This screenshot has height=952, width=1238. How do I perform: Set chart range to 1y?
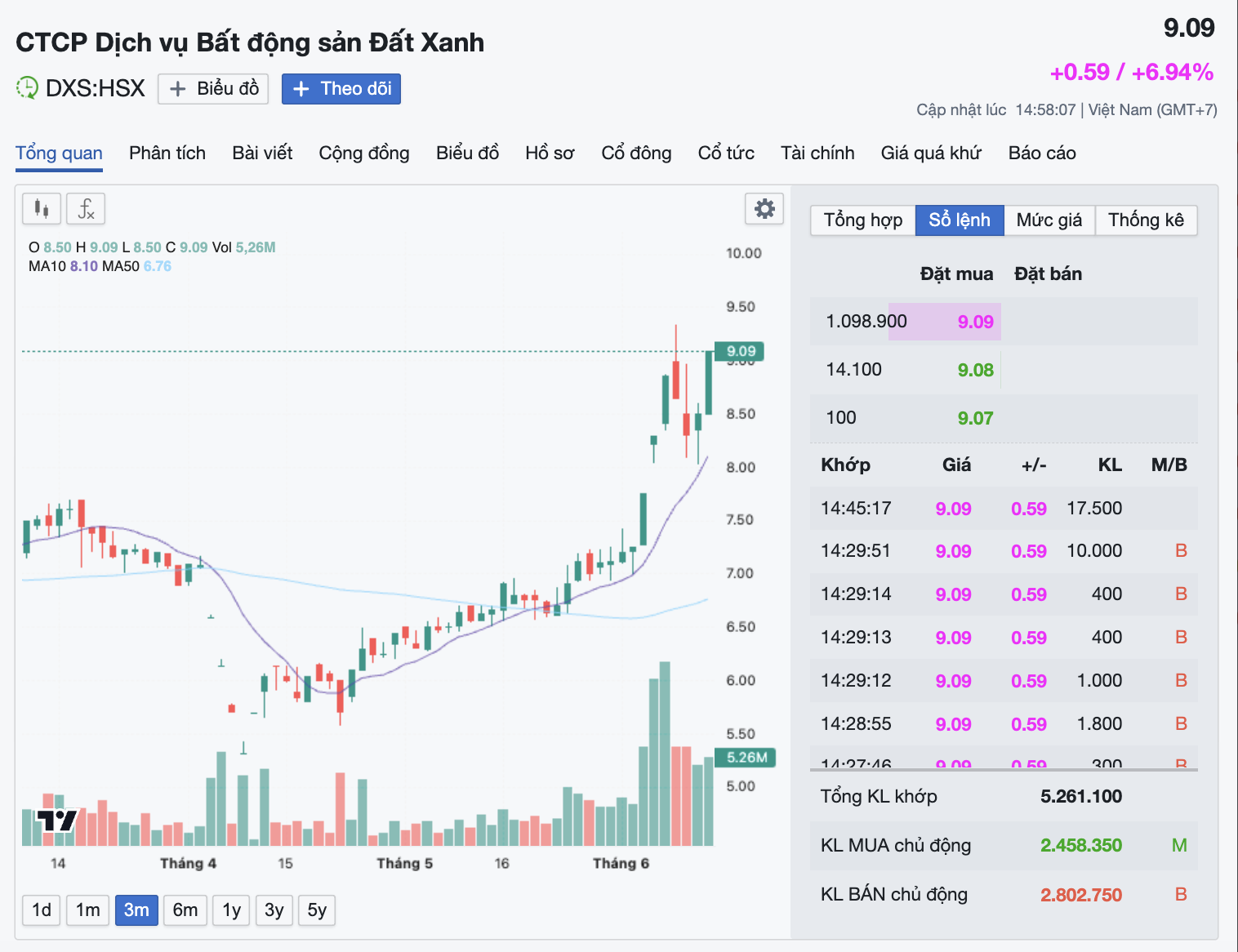[x=232, y=910]
